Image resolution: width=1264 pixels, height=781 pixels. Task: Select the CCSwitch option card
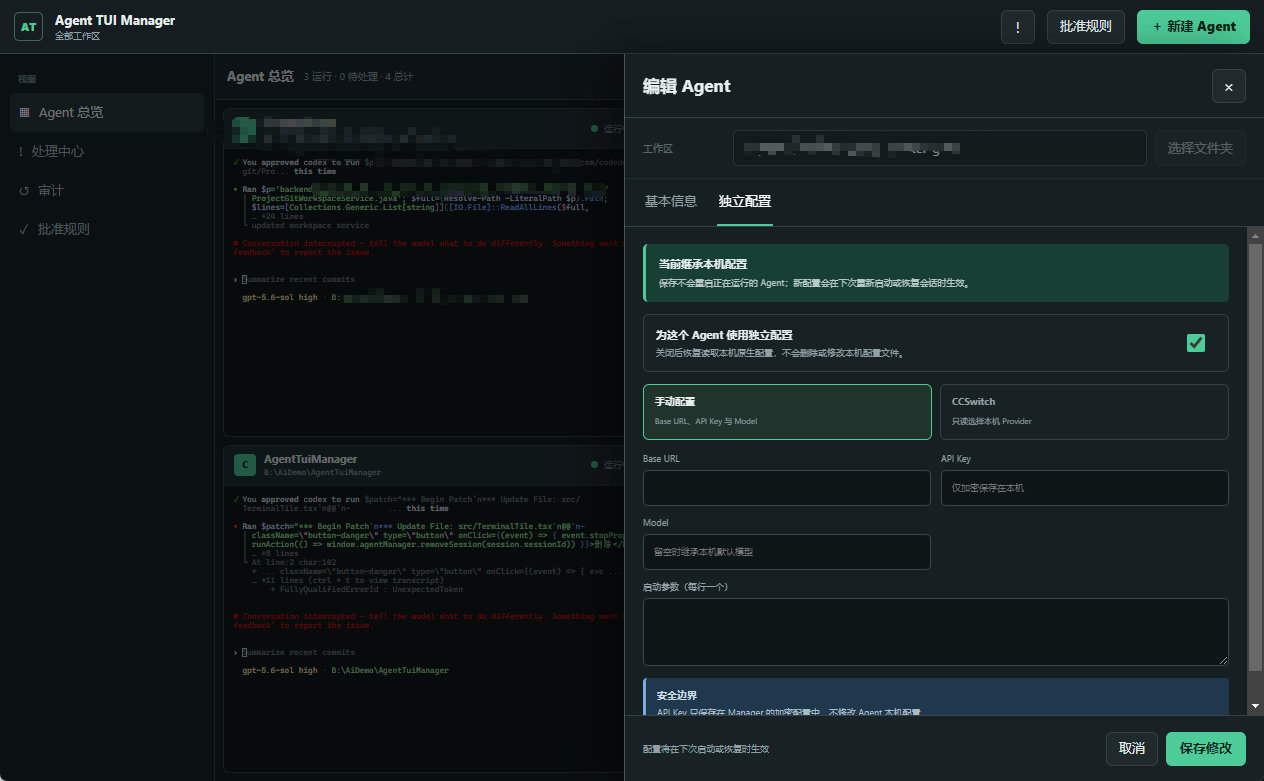1084,412
